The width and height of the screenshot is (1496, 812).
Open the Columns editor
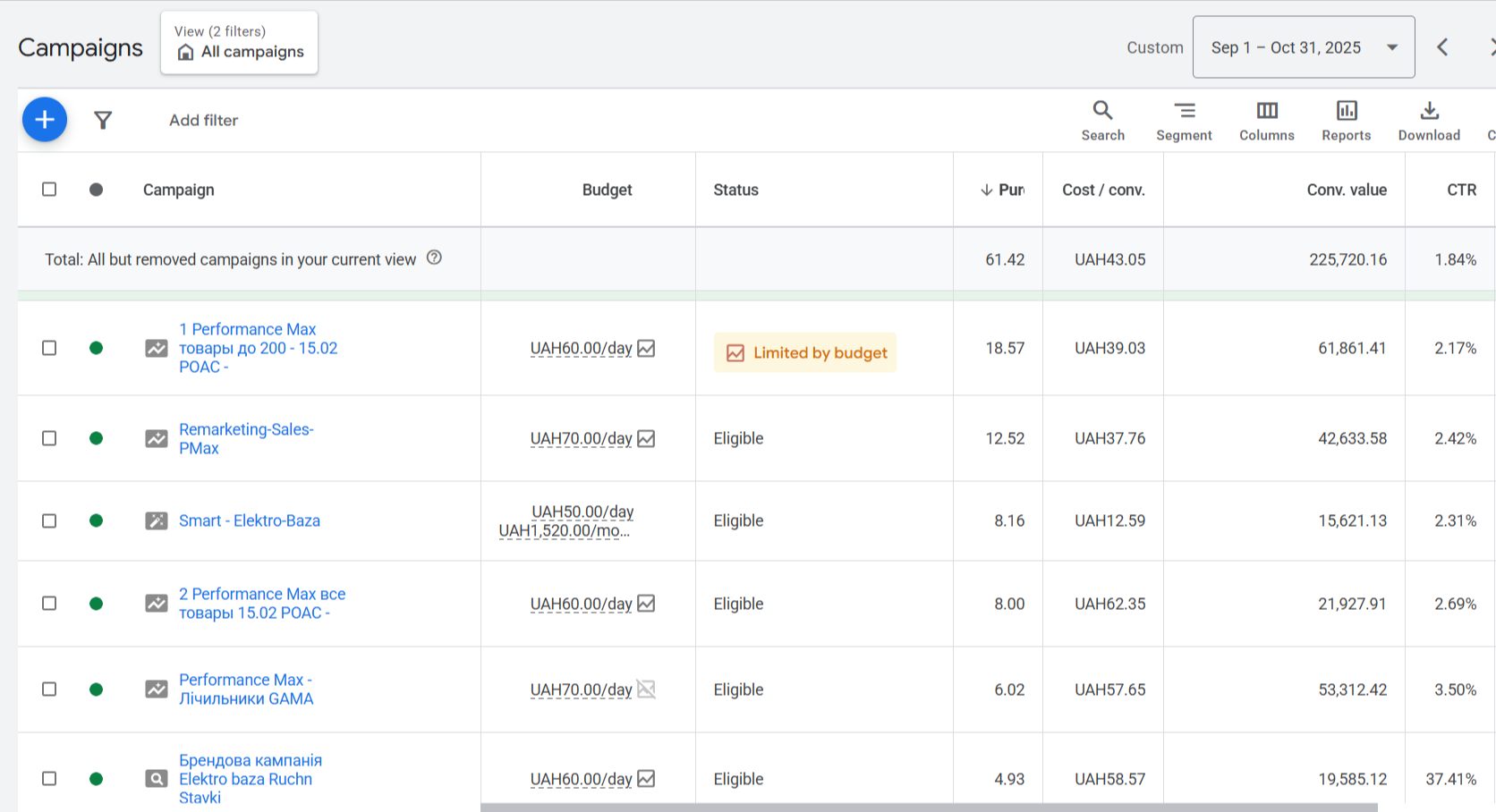(x=1266, y=121)
